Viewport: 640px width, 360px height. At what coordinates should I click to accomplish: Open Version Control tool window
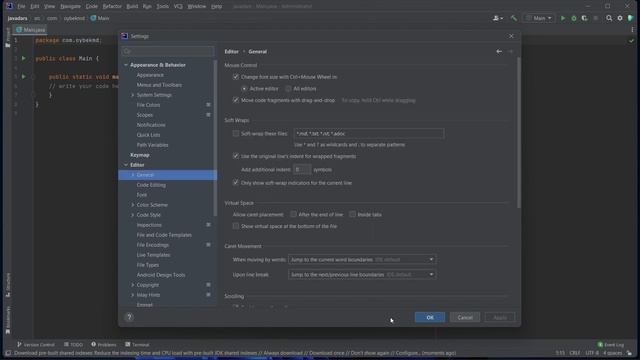36,344
